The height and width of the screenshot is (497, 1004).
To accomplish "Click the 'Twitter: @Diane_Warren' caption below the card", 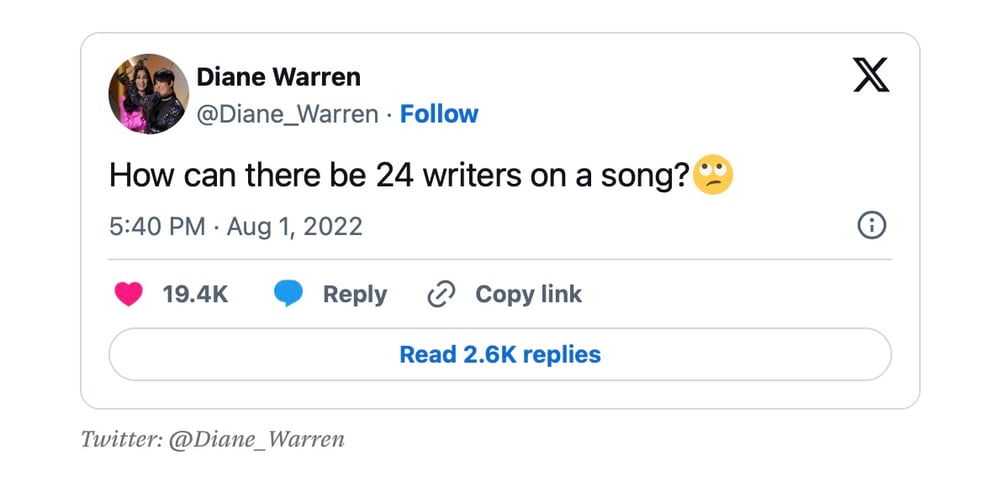I will coord(212,439).
